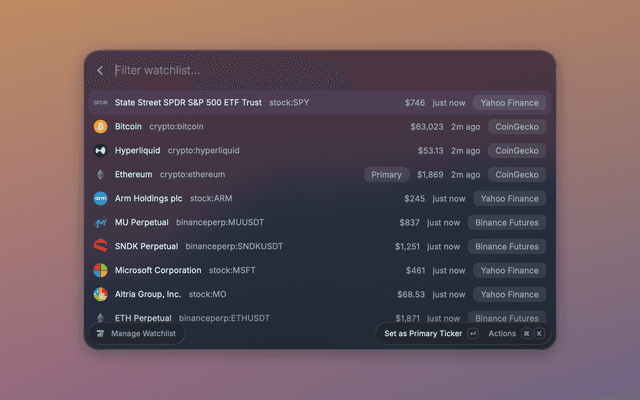The image size is (640, 400).
Task: Select the Ethereum watchlist name
Action: coord(133,175)
